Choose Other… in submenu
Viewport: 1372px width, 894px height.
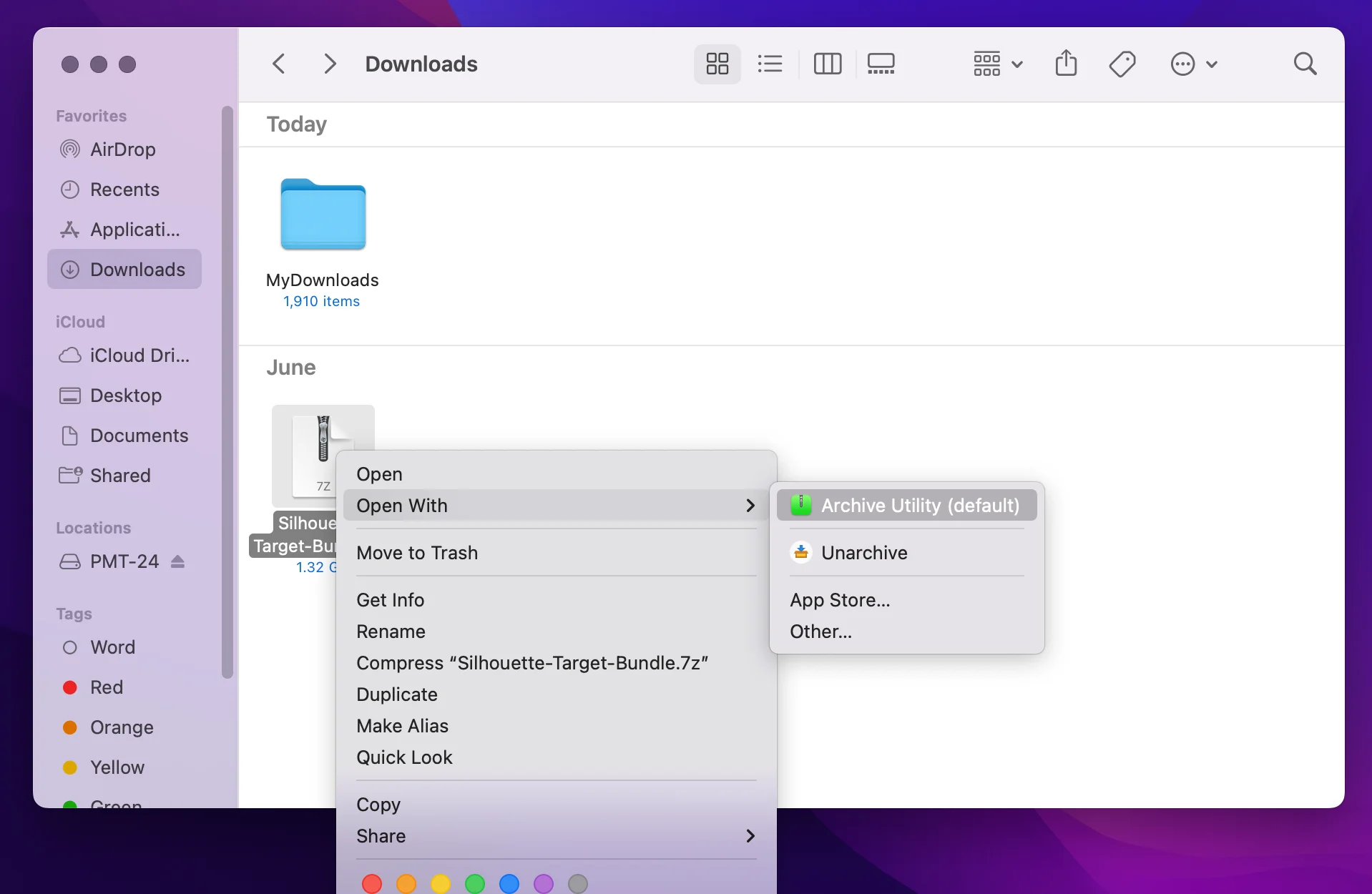pyautogui.click(x=907, y=632)
